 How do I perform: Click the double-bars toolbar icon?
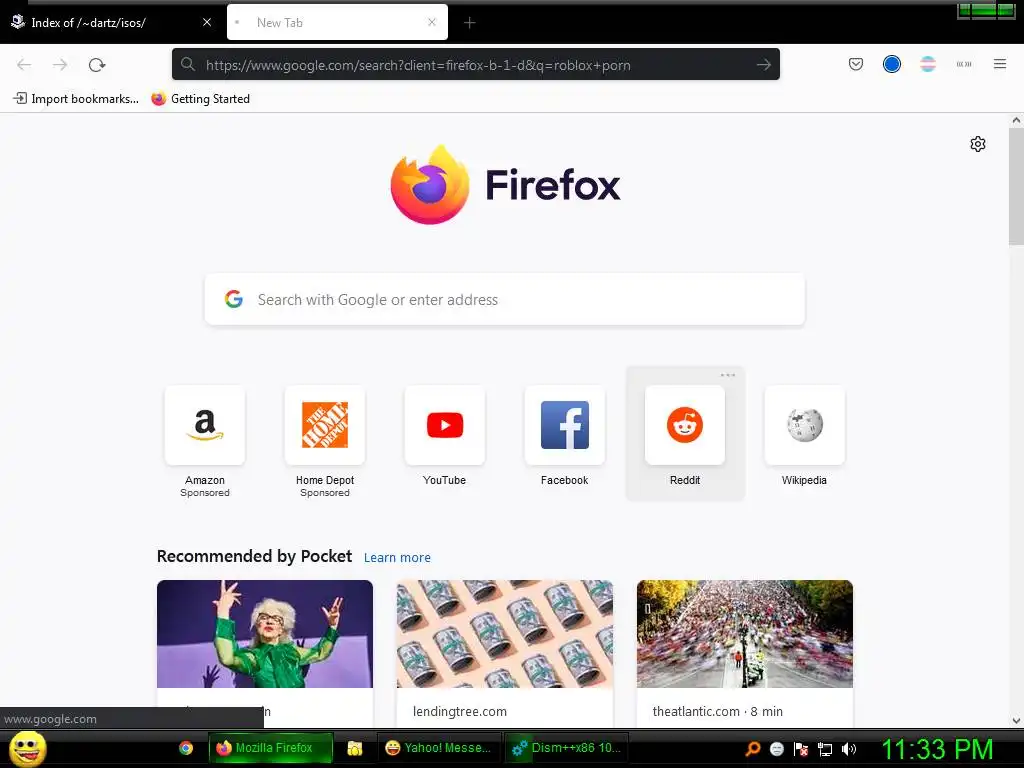963,64
